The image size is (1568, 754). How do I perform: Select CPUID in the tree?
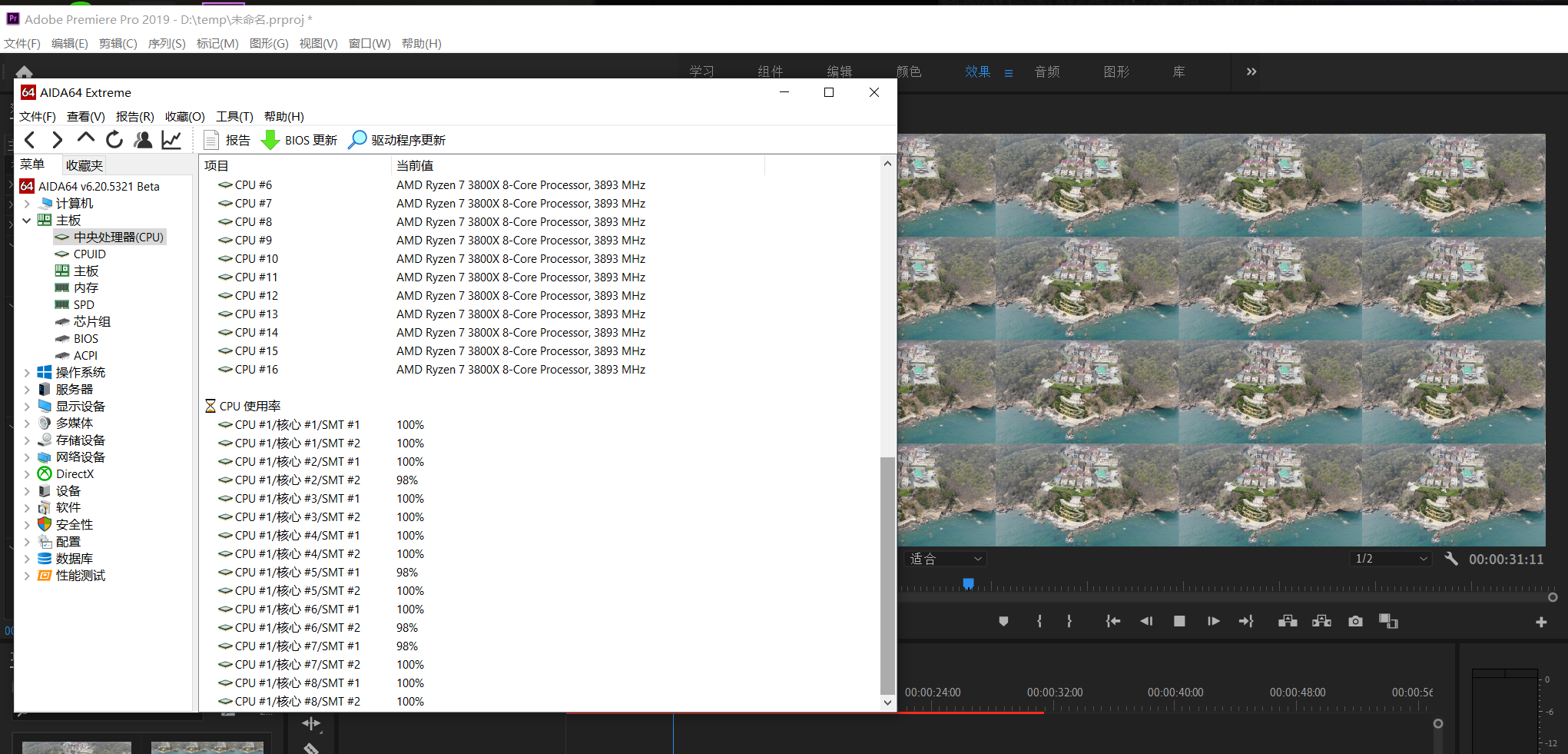click(89, 254)
